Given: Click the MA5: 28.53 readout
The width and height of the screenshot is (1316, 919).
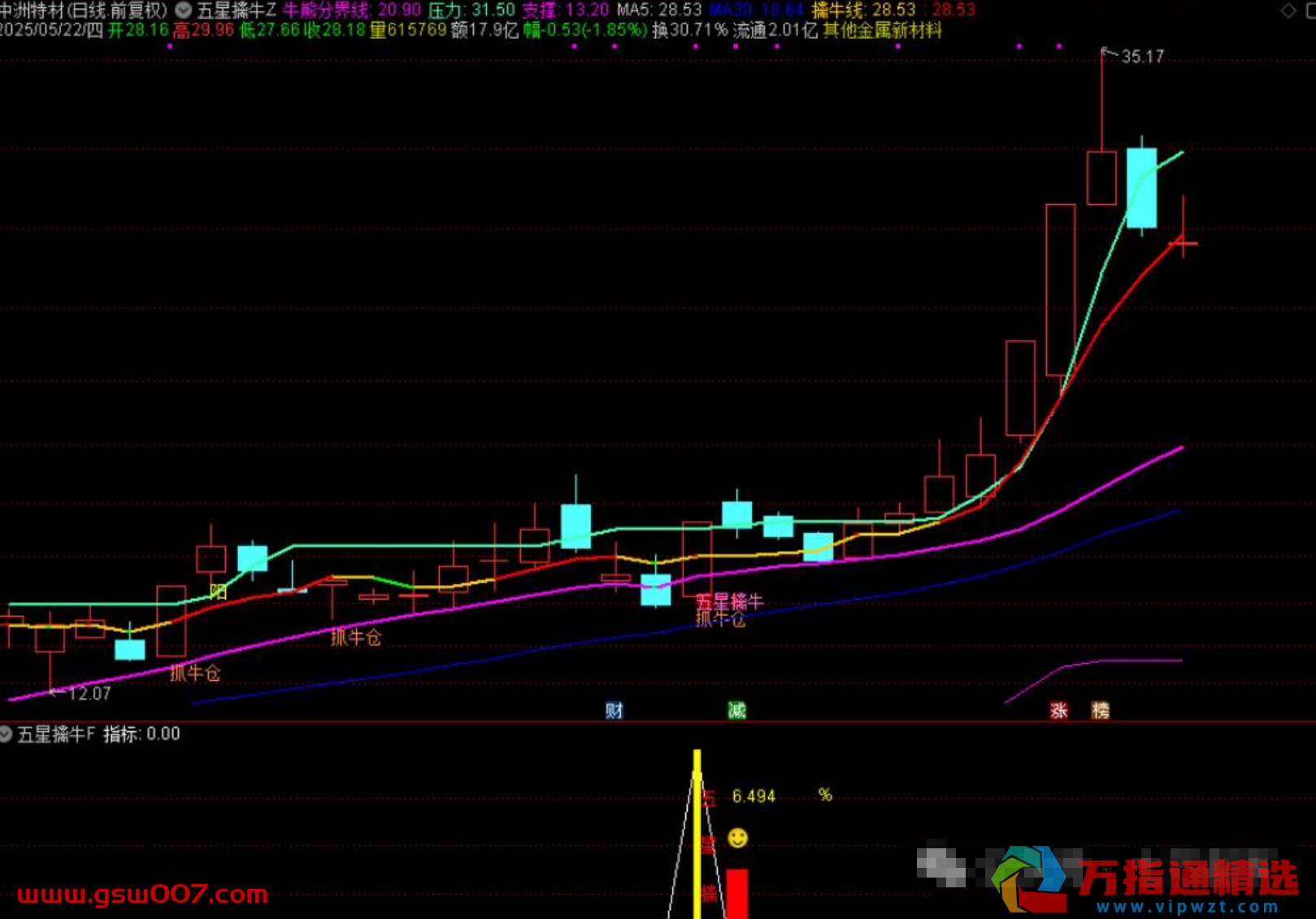Looking at the screenshot, I should pyautogui.click(x=659, y=11).
